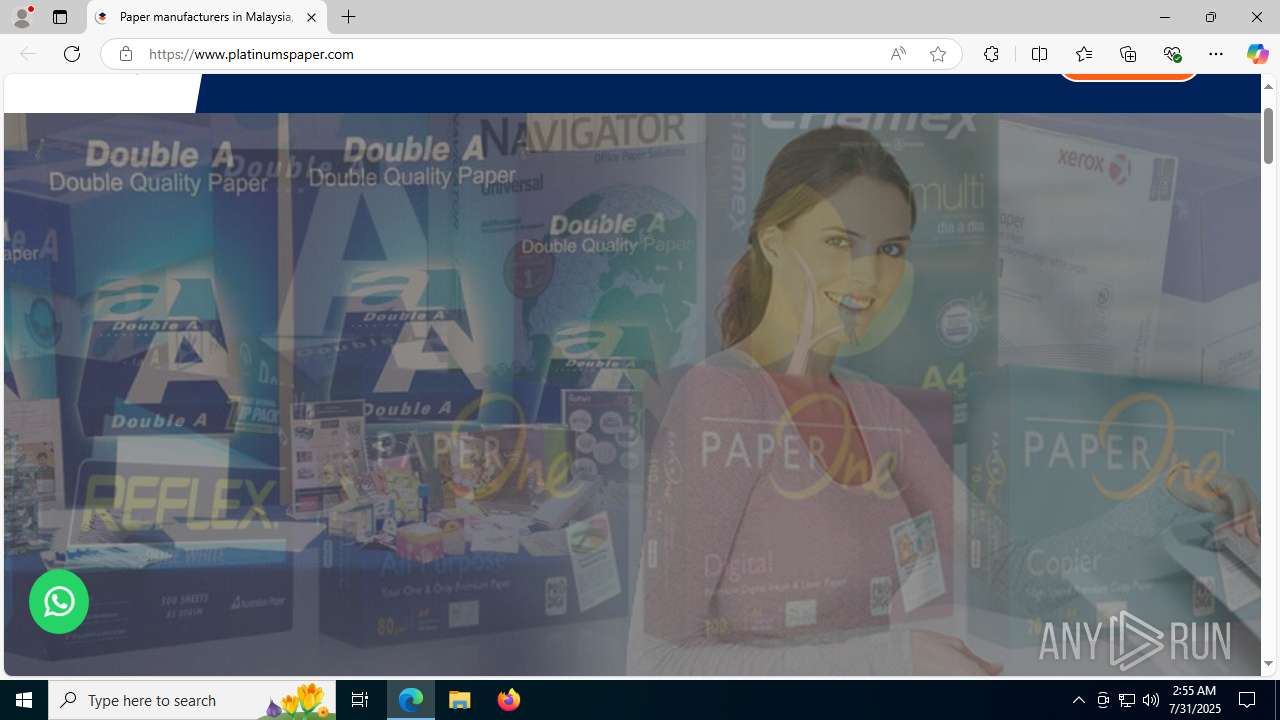Minimize the Edge window
The image size is (1280, 720).
coord(1164,17)
